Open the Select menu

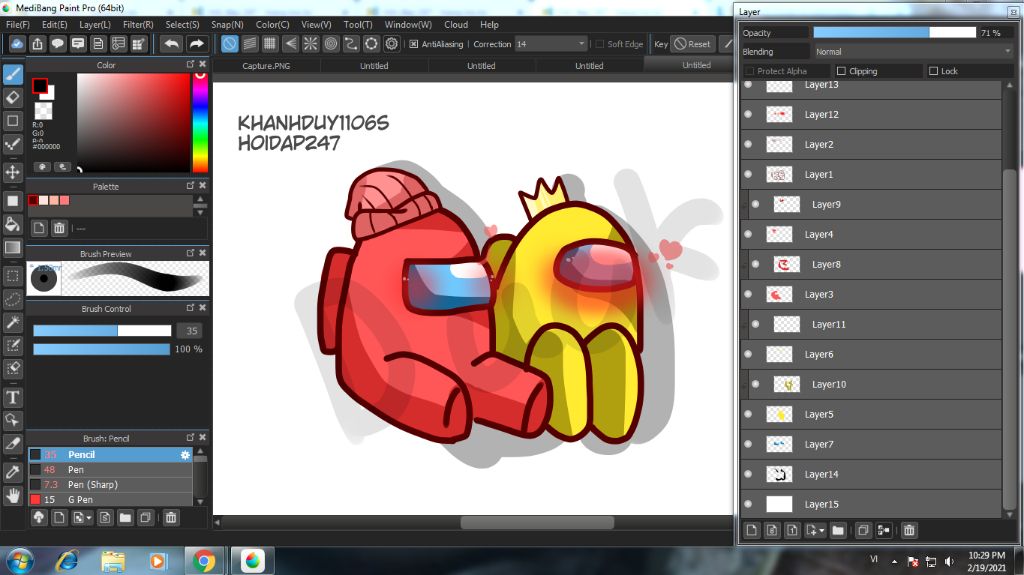coord(182,25)
